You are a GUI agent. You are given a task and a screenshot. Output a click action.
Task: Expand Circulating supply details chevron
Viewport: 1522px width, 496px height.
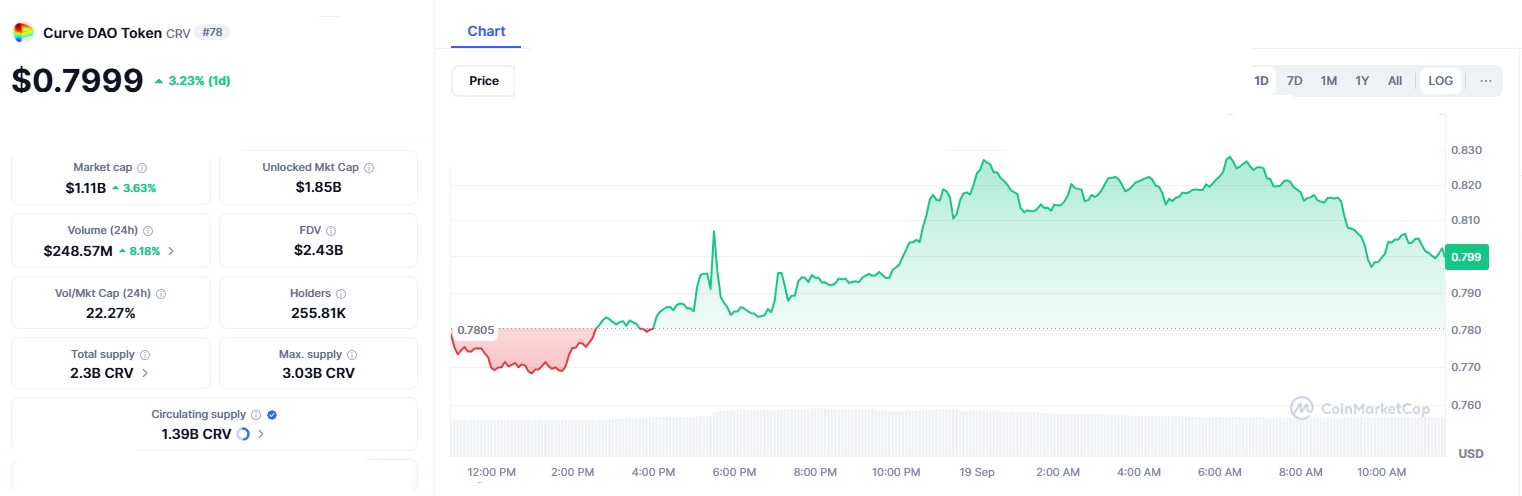click(261, 434)
